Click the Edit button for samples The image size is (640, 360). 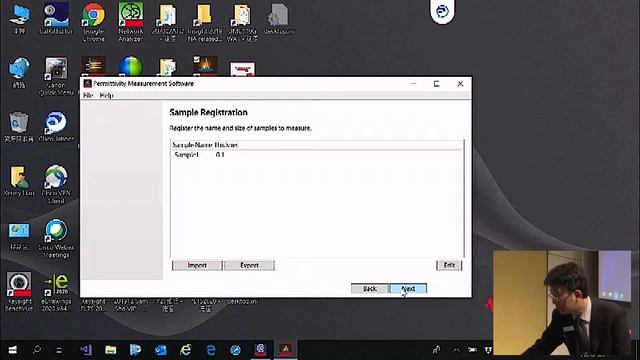point(449,265)
